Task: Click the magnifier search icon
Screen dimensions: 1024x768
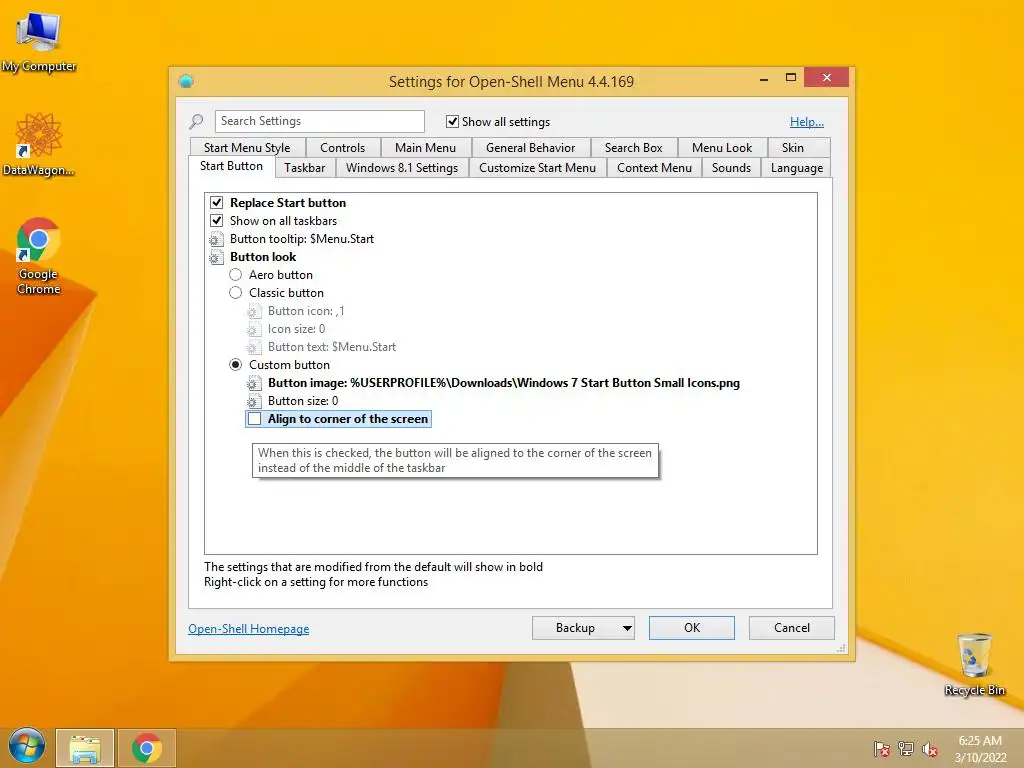Action: (196, 121)
